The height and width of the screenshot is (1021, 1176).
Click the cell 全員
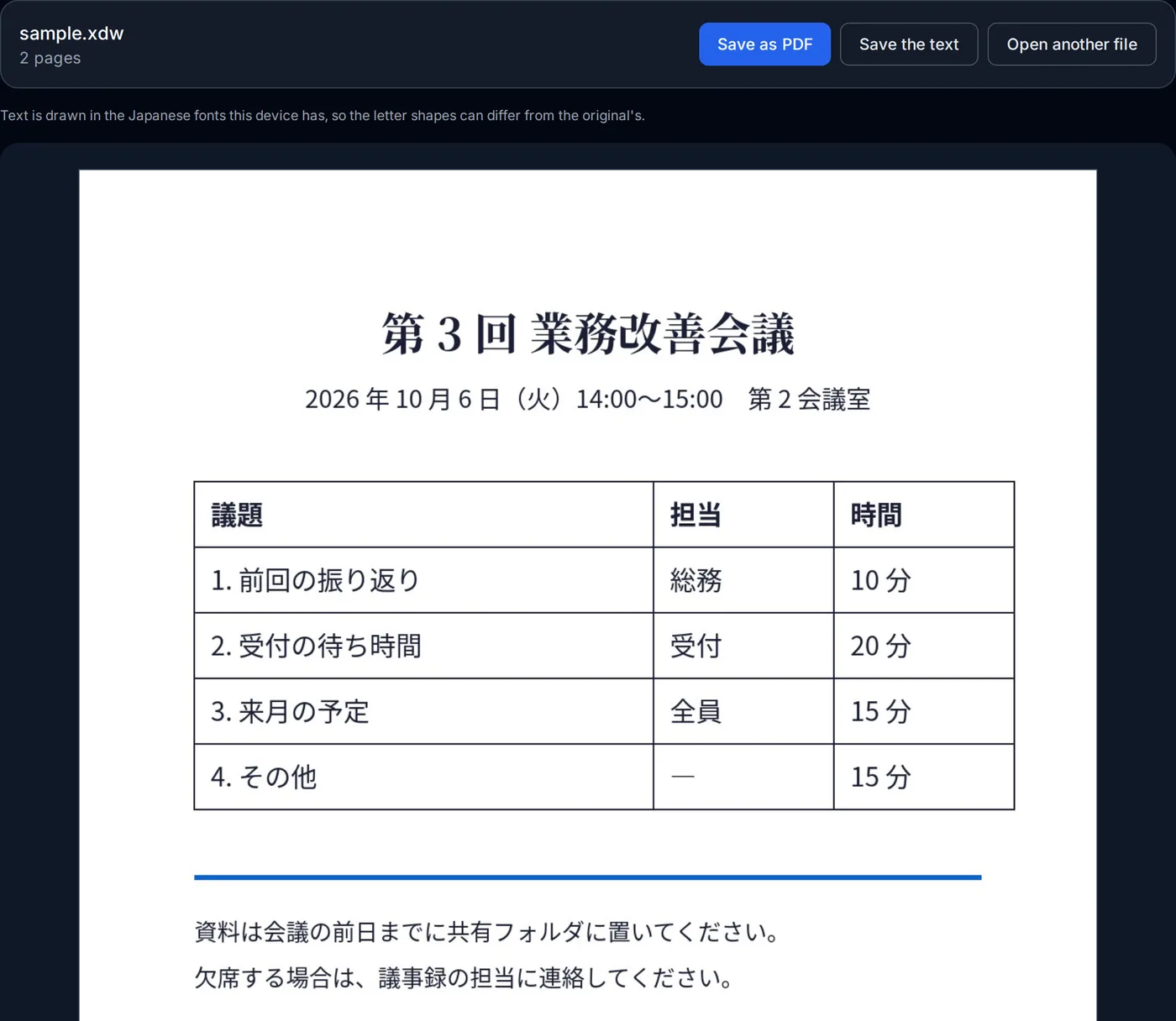click(x=743, y=711)
